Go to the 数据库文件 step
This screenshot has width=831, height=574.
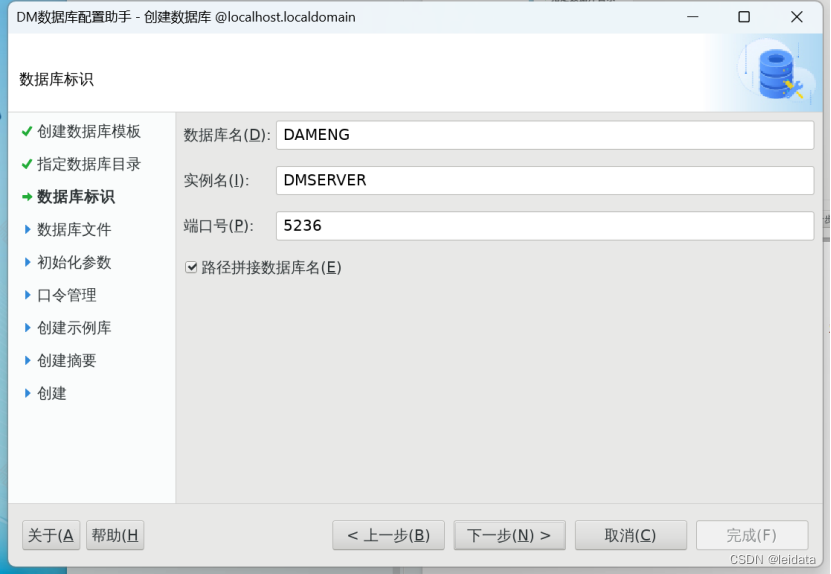click(74, 229)
